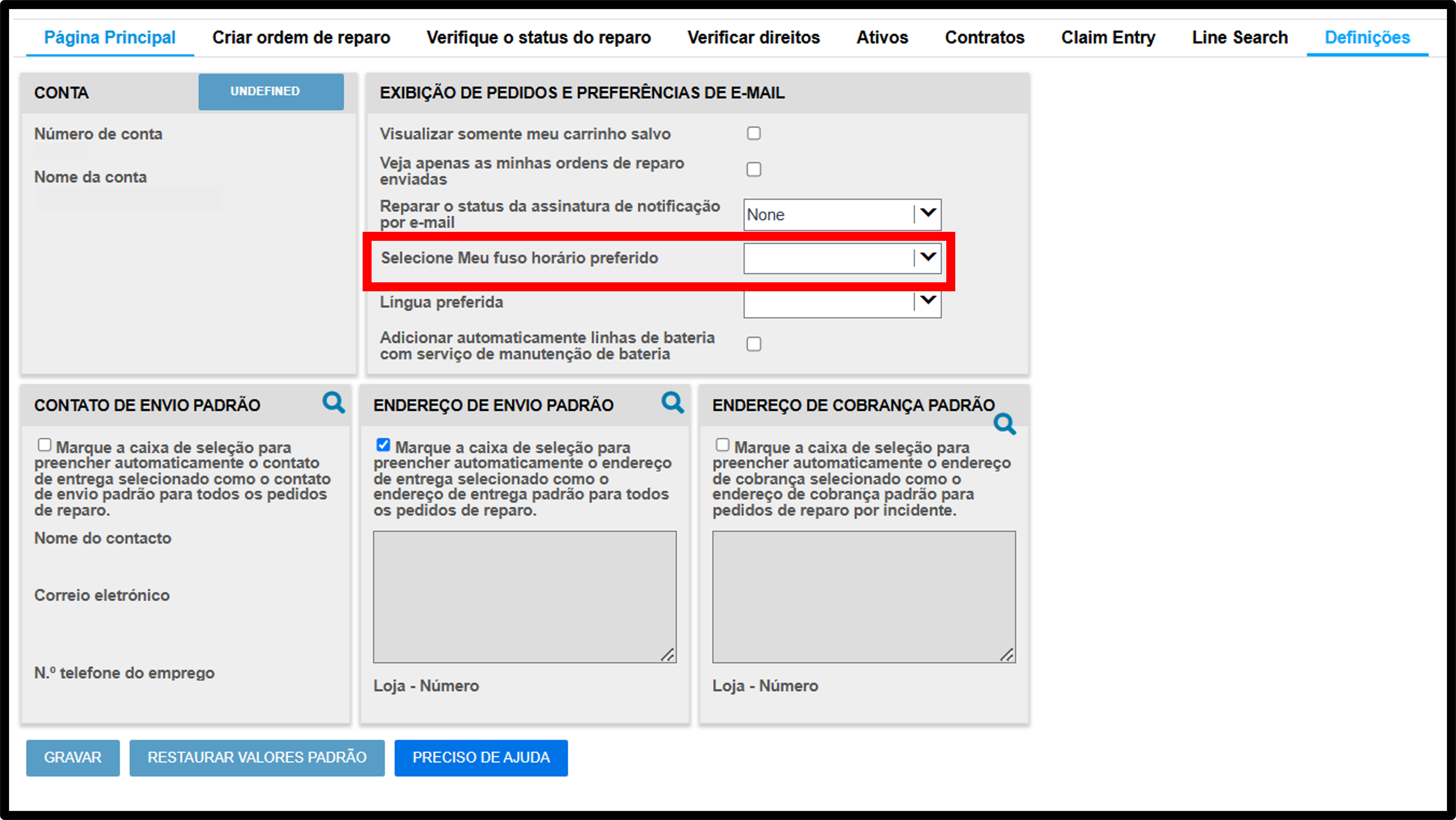
Task: Check the default shipping contact autofill checkbox
Action: (44, 445)
